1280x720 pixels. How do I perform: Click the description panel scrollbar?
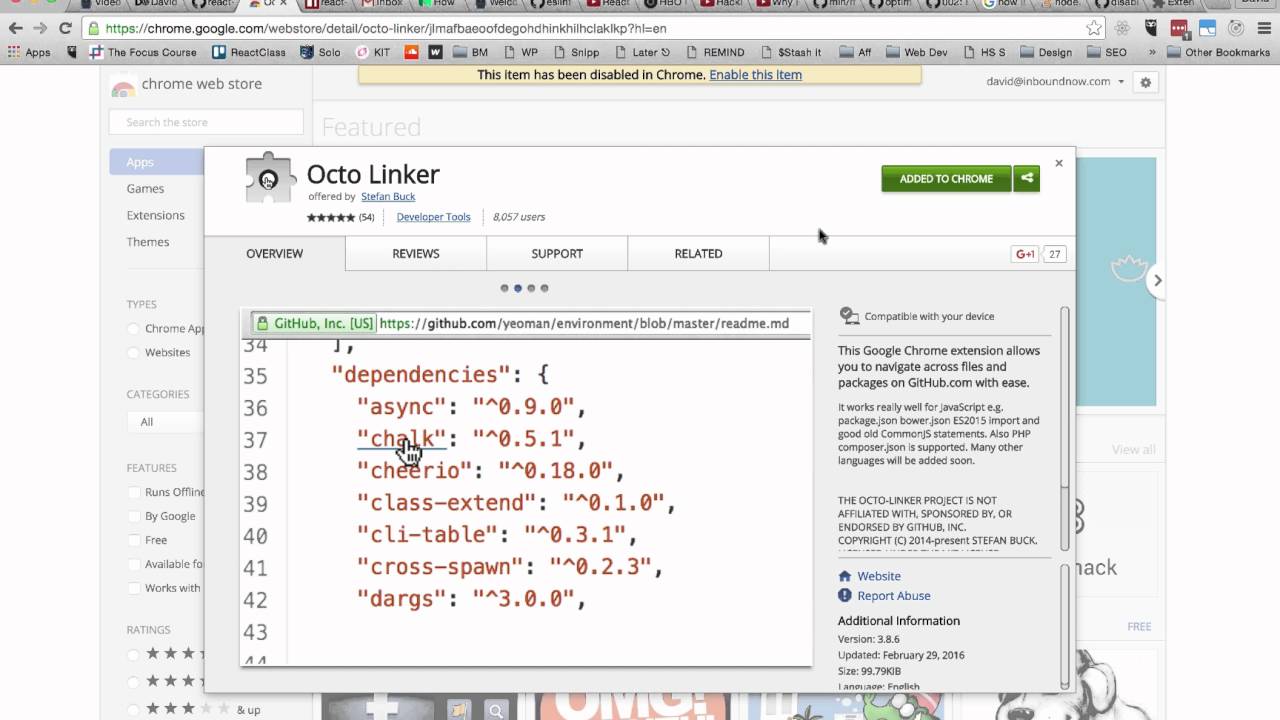coord(1064,428)
